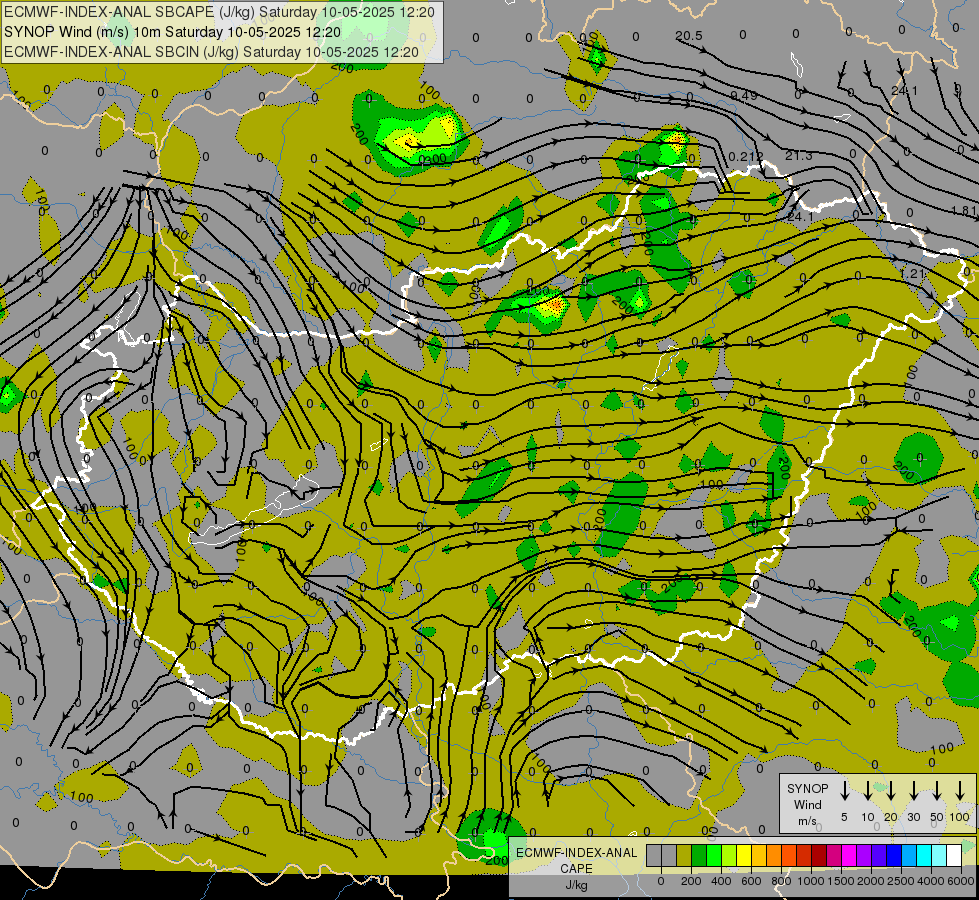
Task: Click the '800' tick on CAPE colour scale
Action: pyautogui.click(x=781, y=881)
